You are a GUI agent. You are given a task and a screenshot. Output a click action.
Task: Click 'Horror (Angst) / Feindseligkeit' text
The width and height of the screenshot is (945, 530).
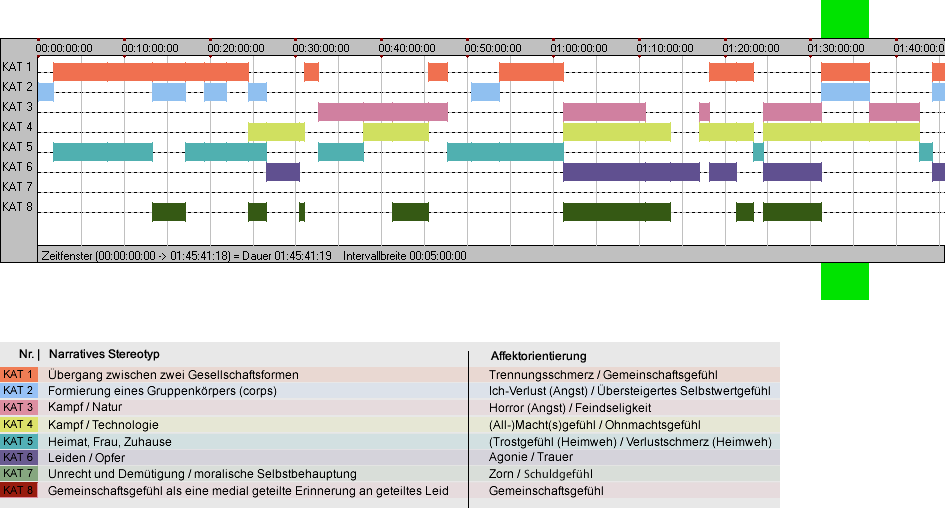pyautogui.click(x=570, y=408)
